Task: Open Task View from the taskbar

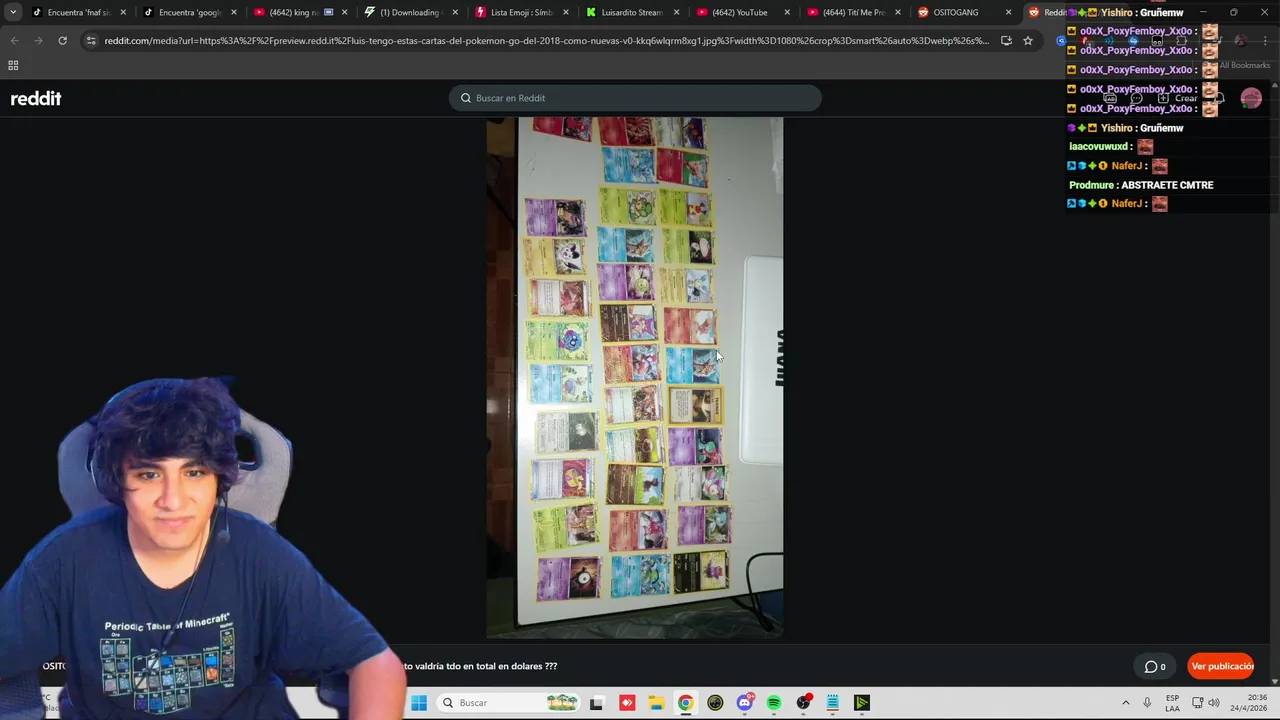Action: [x=597, y=703]
